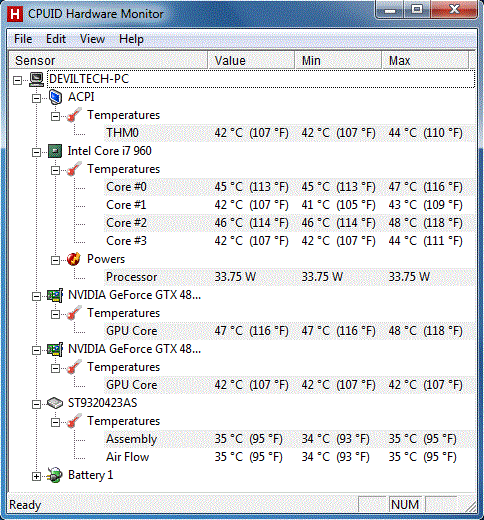Select the THM0 sensor row

(x=289, y=133)
